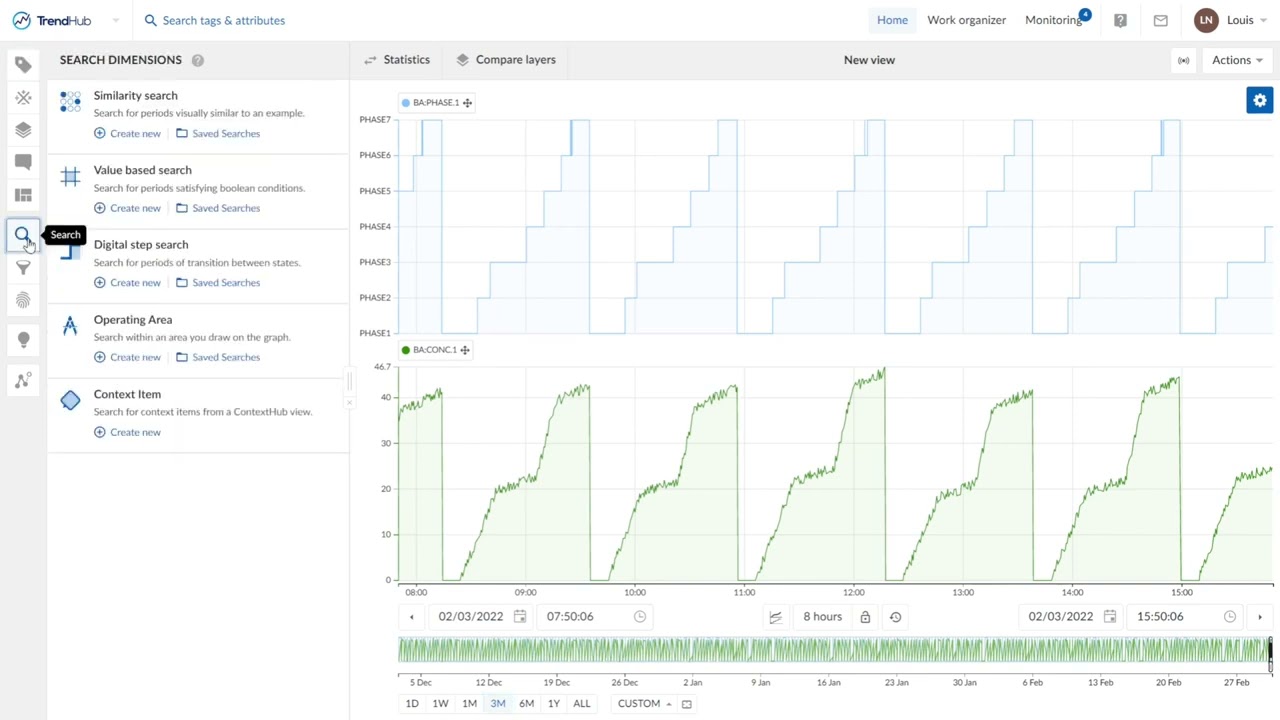
Task: Open the dropdown arrow beside TrendHub logo
Action: [x=116, y=20]
